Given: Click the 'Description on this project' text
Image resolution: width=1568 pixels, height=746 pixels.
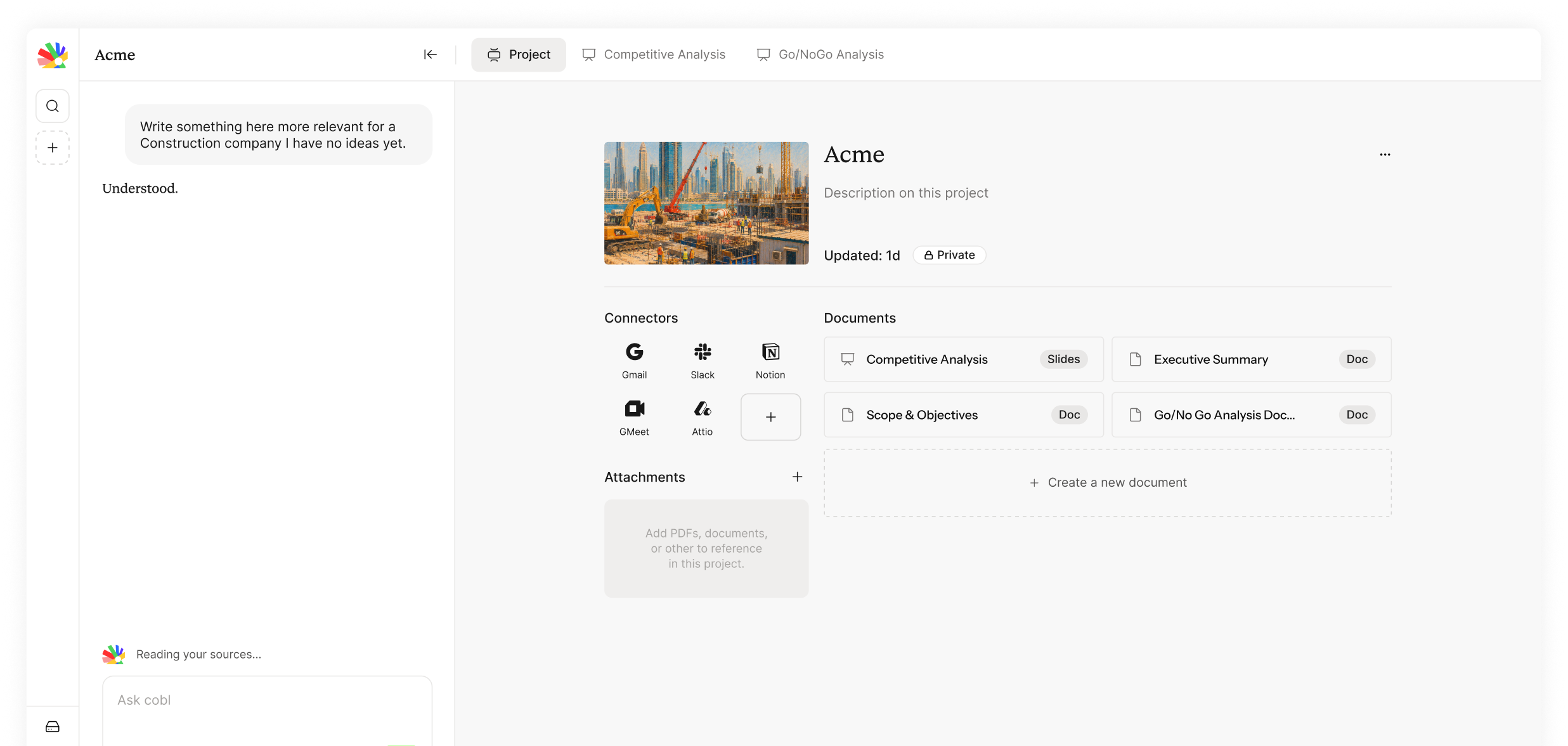Looking at the screenshot, I should (x=906, y=193).
